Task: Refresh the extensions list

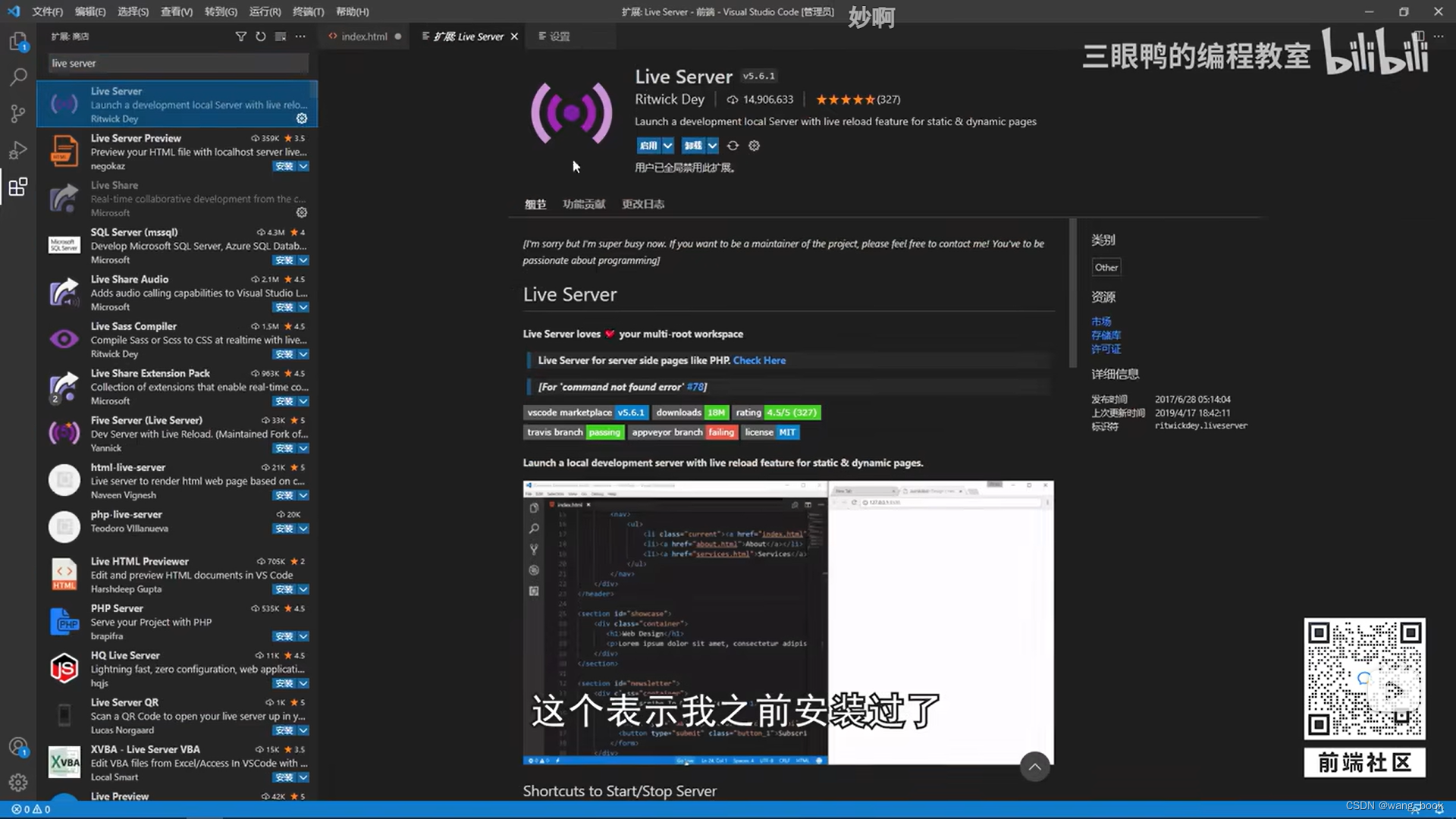Action: [x=261, y=36]
